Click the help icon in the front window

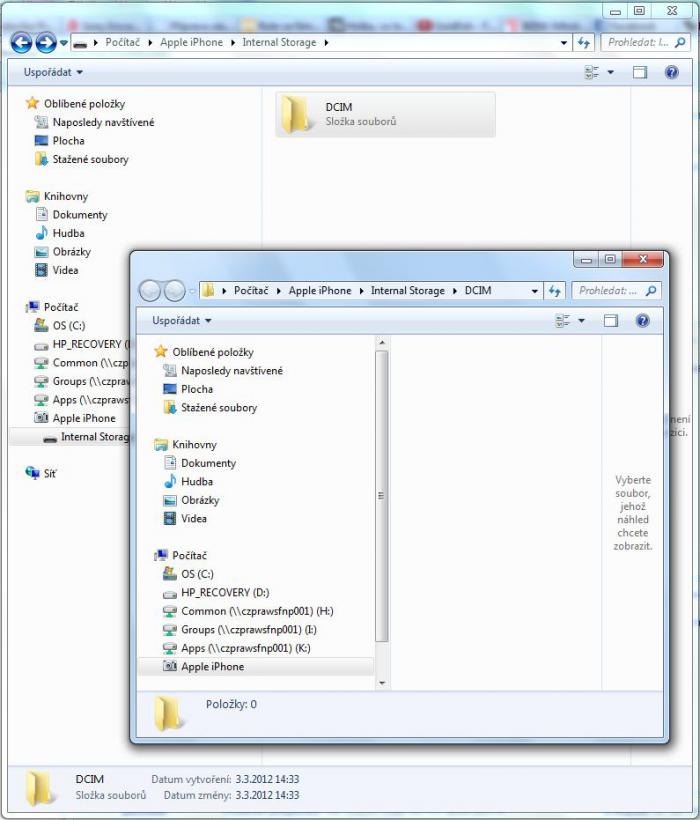[642, 321]
